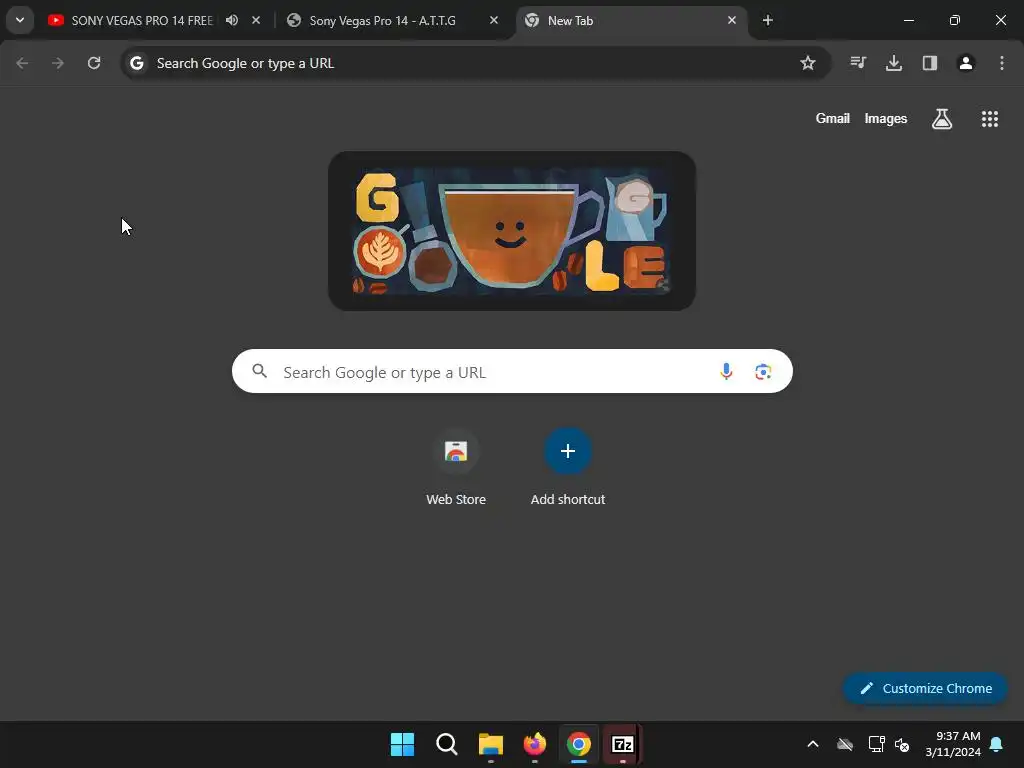Open Customize Chrome
The image size is (1024, 768).
(x=925, y=688)
